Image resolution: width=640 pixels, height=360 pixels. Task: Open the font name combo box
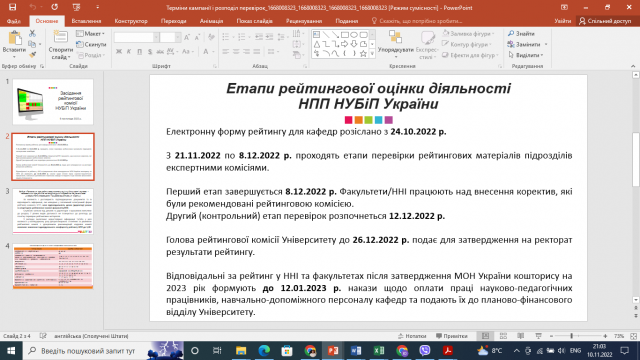(x=136, y=38)
